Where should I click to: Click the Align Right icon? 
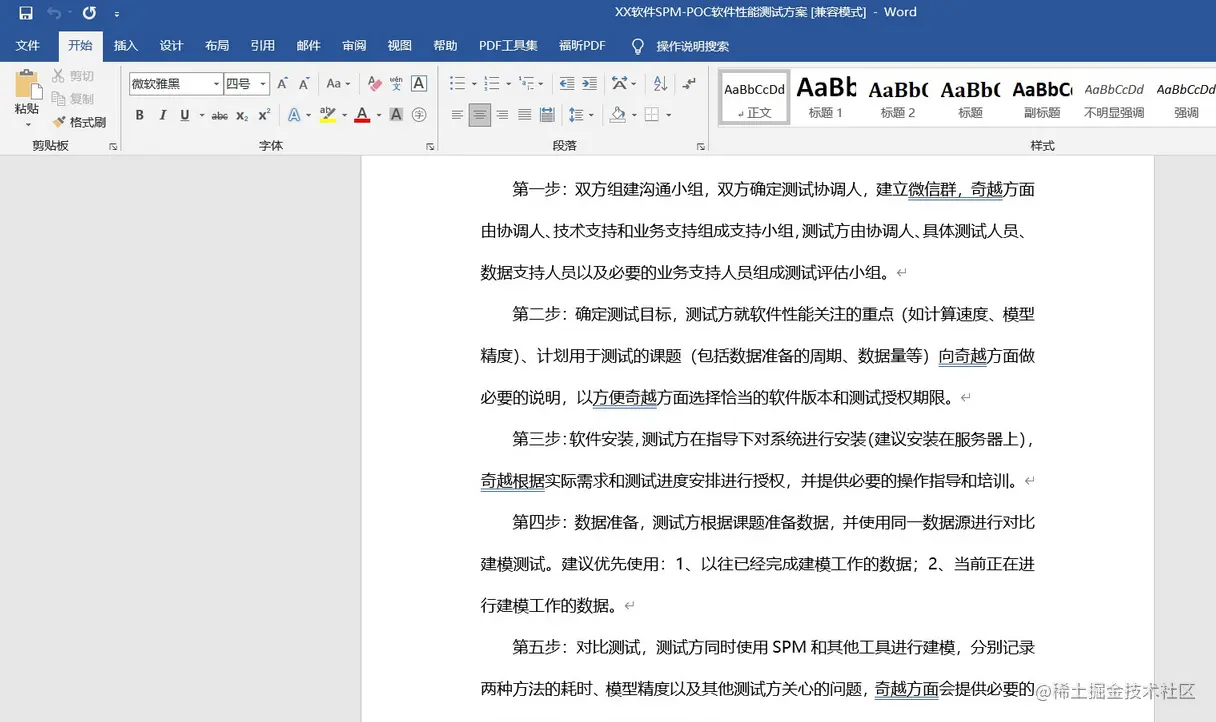[x=502, y=115]
